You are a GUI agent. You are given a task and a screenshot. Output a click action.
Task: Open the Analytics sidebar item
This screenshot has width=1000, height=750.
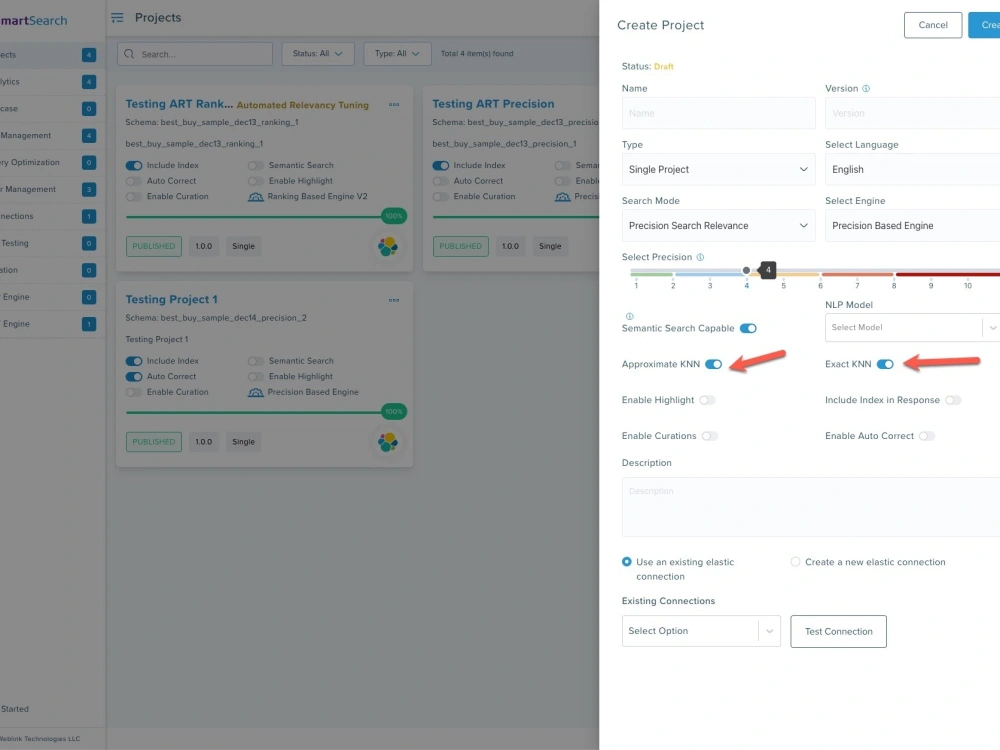[51, 82]
